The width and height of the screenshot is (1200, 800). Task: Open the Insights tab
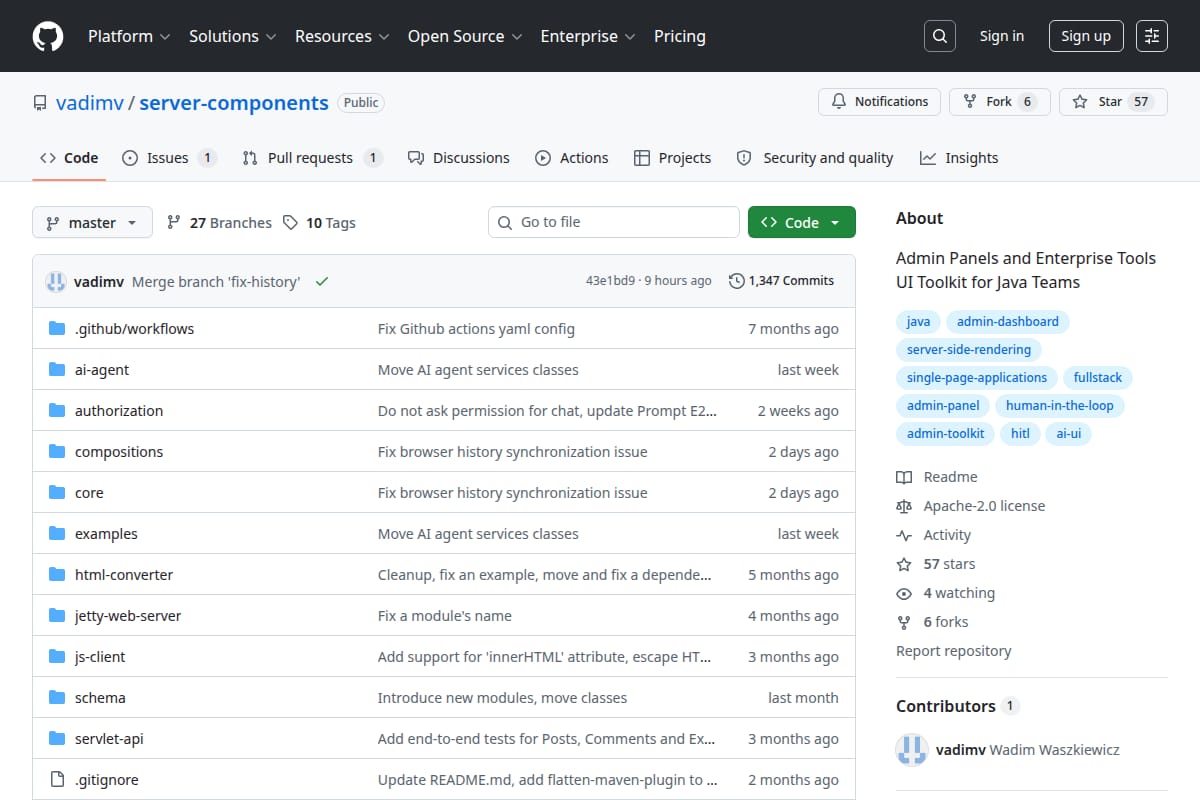coord(959,158)
